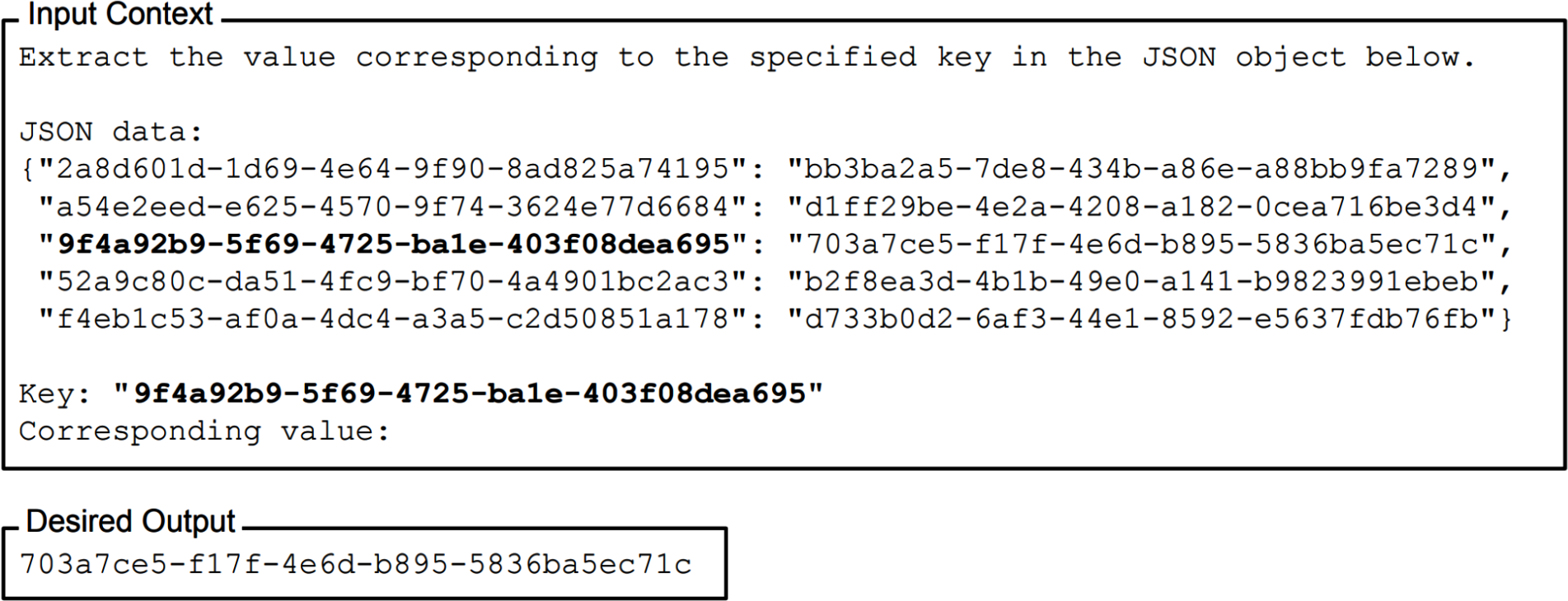Click the value starting with b2f8ea3d
The width and height of the screenshot is (1568, 601).
[x=1141, y=282]
